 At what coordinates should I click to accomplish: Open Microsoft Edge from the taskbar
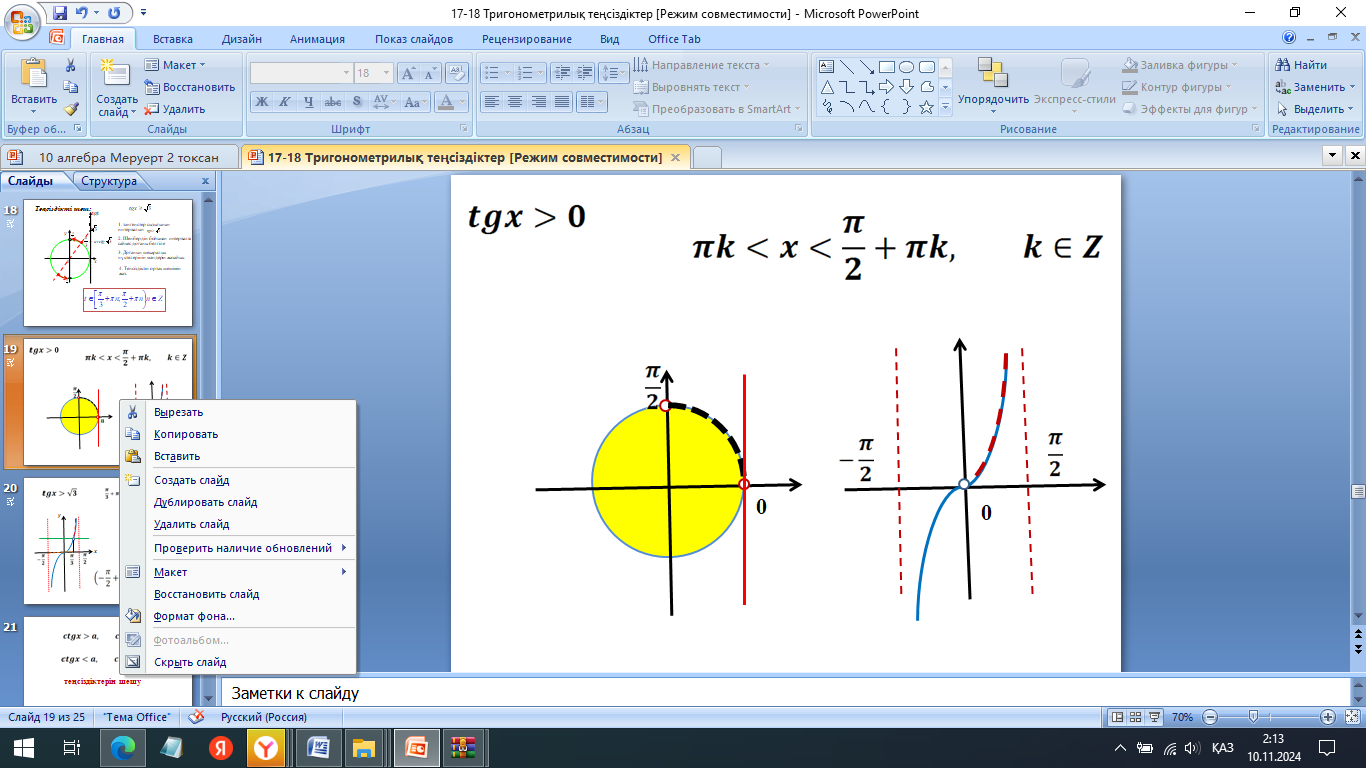tap(123, 747)
